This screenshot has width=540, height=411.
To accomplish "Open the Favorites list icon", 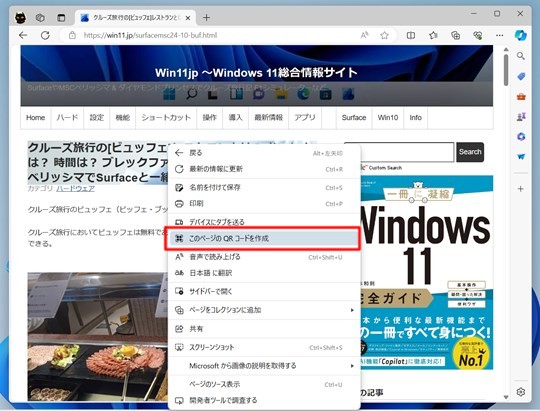I will pyautogui.click(x=433, y=35).
